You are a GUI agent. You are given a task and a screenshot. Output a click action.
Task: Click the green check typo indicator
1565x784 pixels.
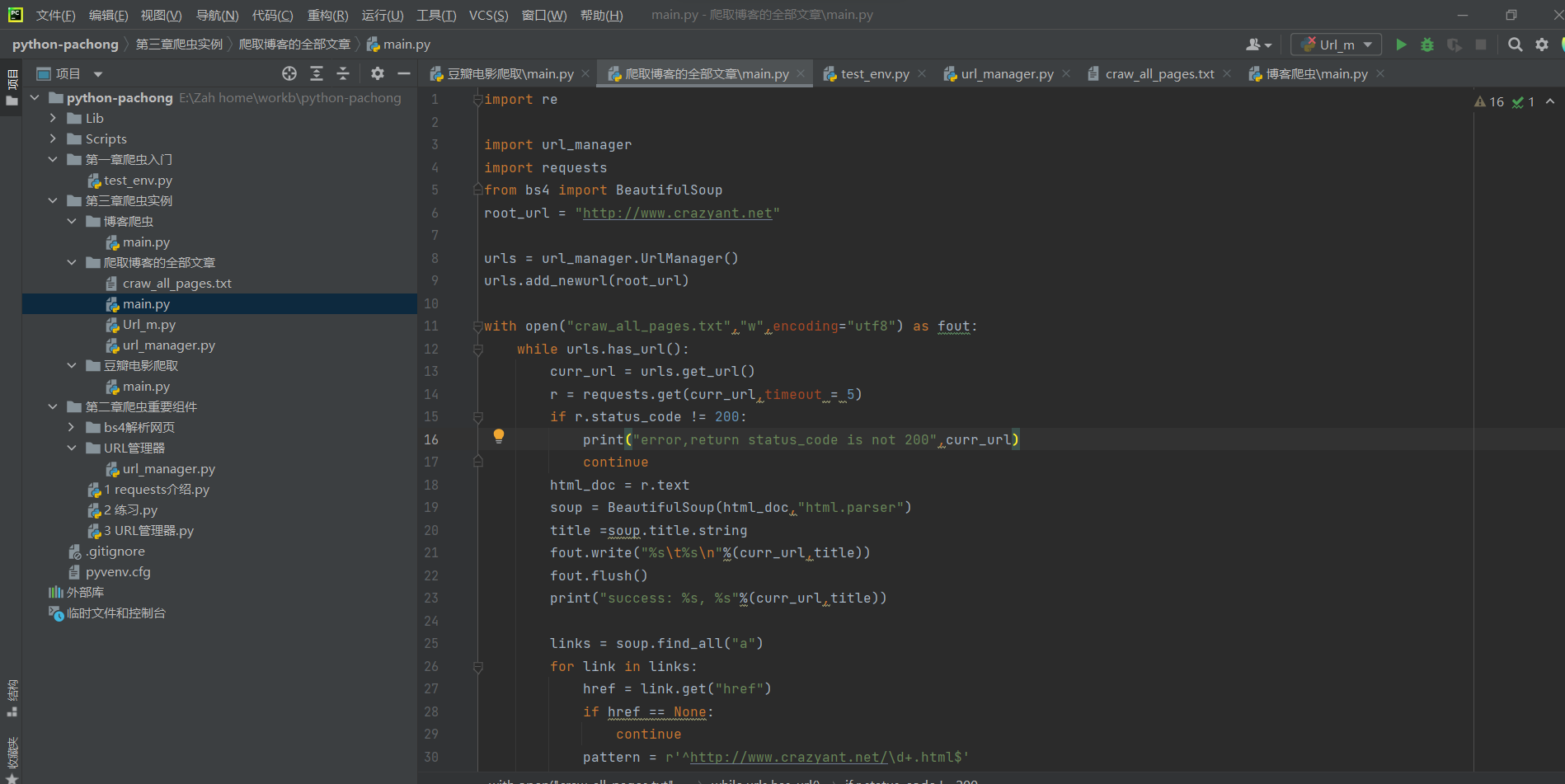click(1523, 101)
